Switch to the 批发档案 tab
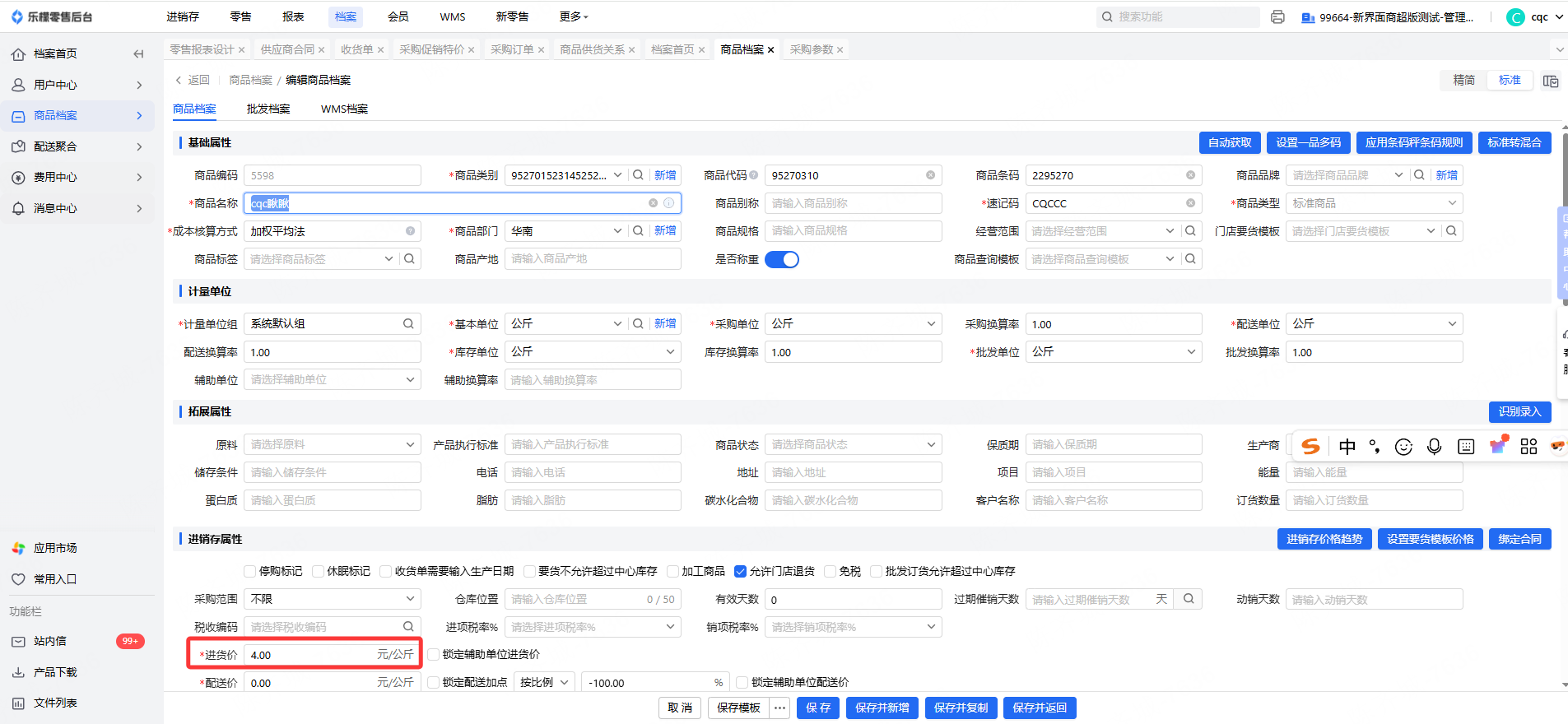Screen dimensions: 1568x724 click(x=268, y=109)
